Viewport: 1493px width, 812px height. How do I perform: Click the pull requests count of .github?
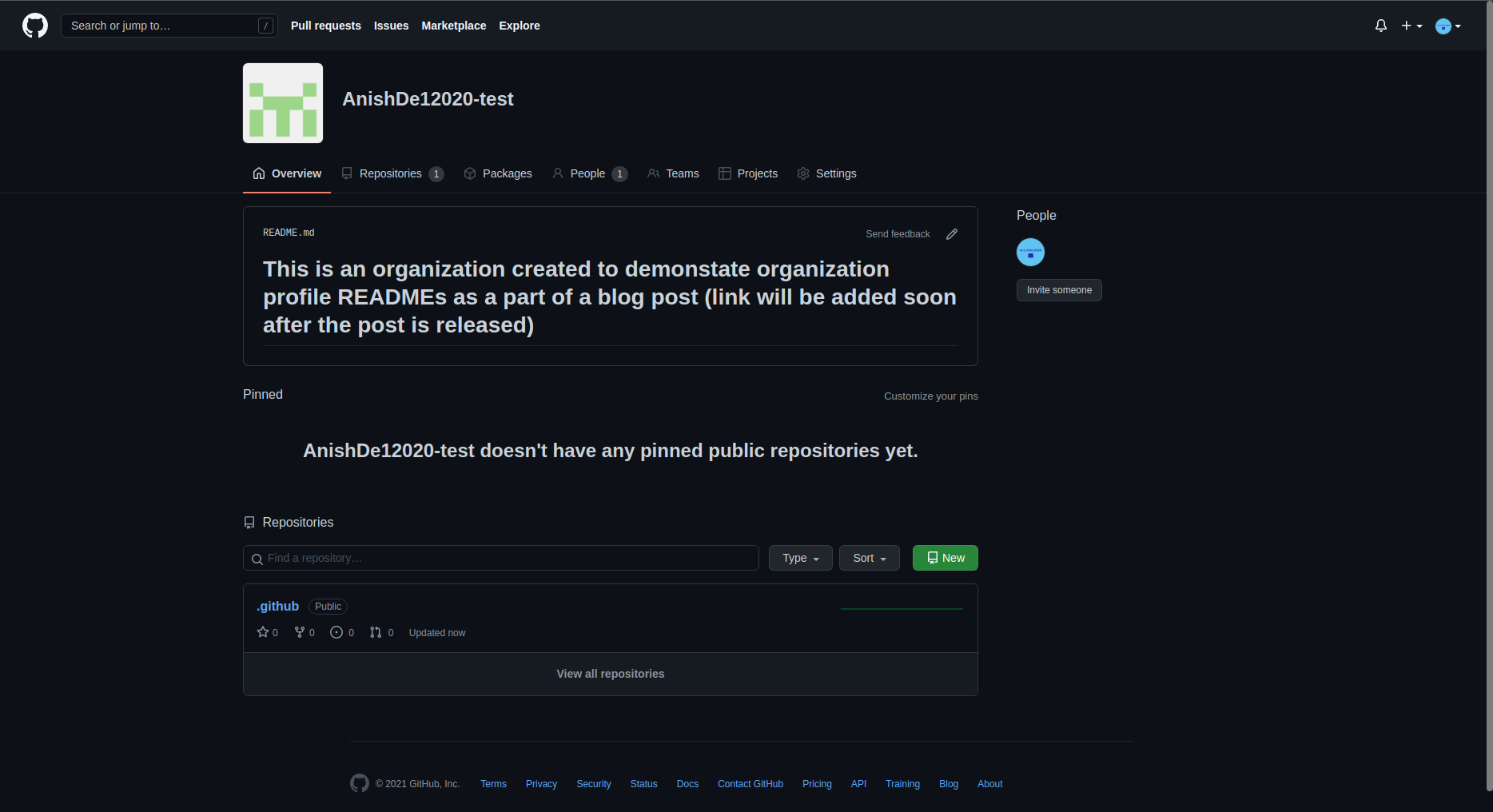pos(382,632)
